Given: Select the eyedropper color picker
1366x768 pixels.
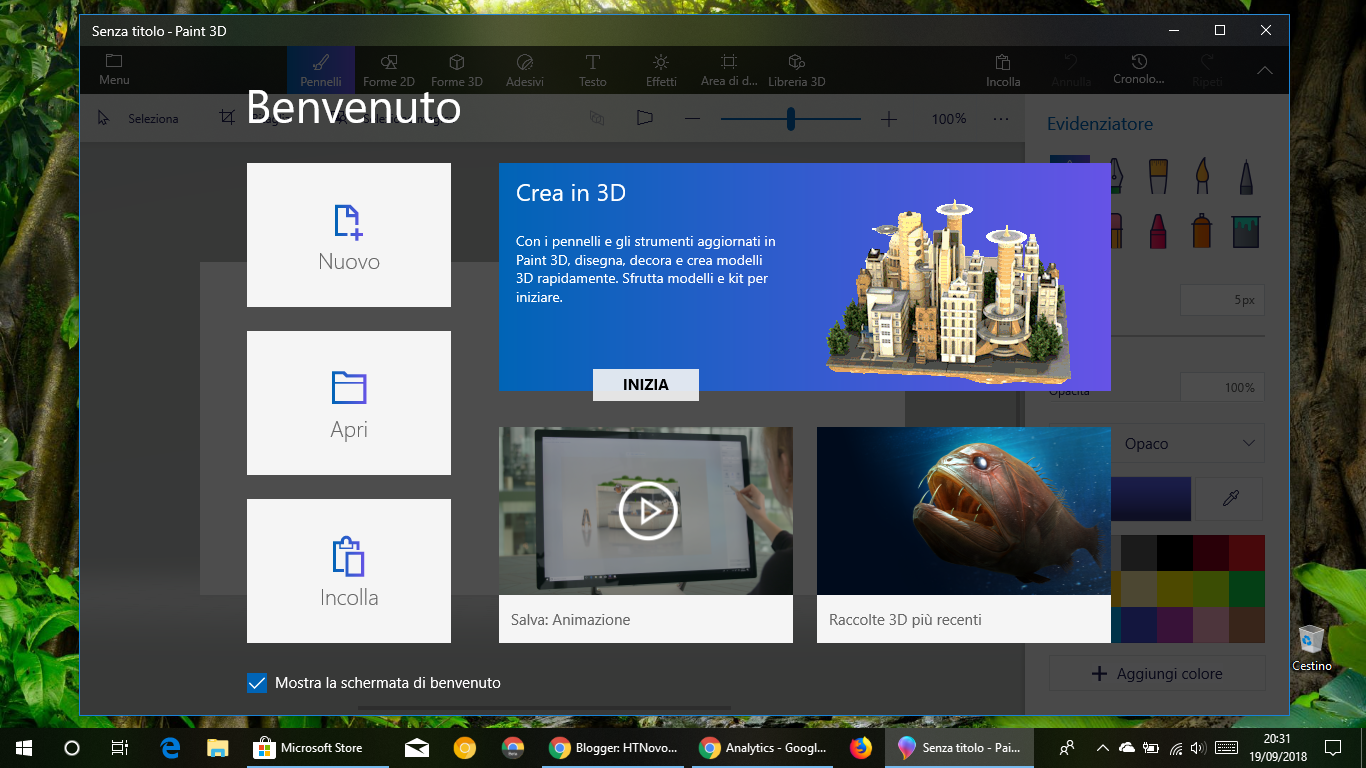Looking at the screenshot, I should [x=1231, y=498].
